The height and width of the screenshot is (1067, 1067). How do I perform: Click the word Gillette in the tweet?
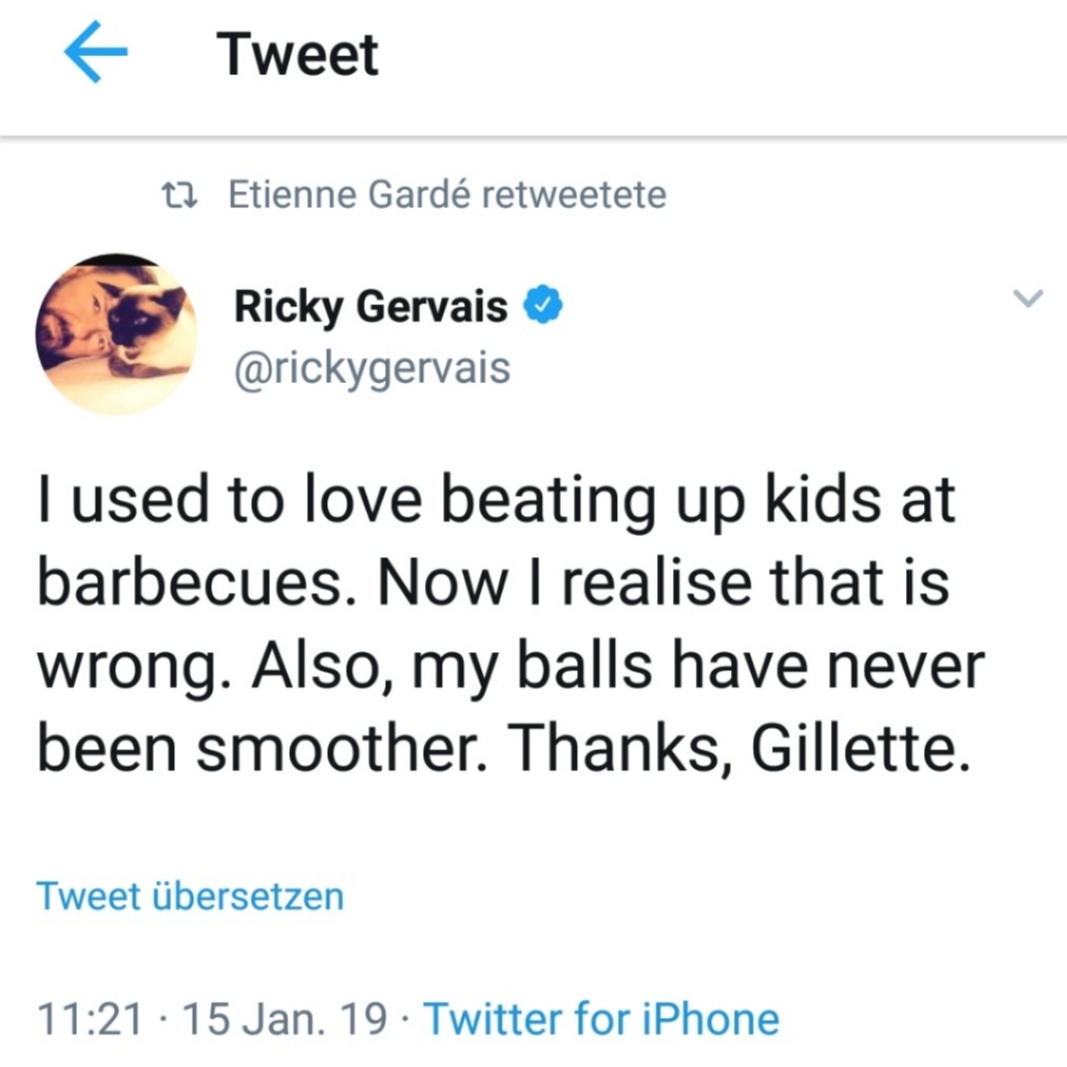860,746
